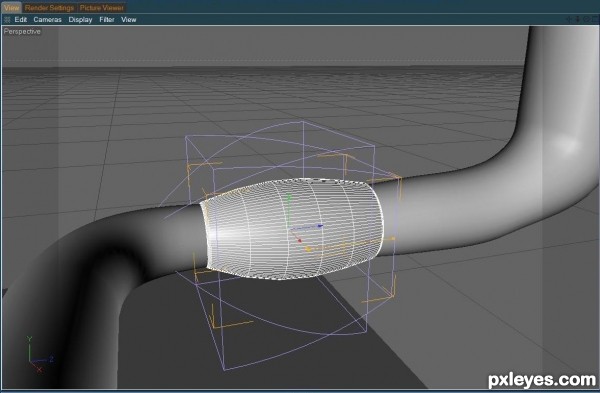Click the move camera pan icon
This screenshot has width=600, height=393.
point(569,19)
